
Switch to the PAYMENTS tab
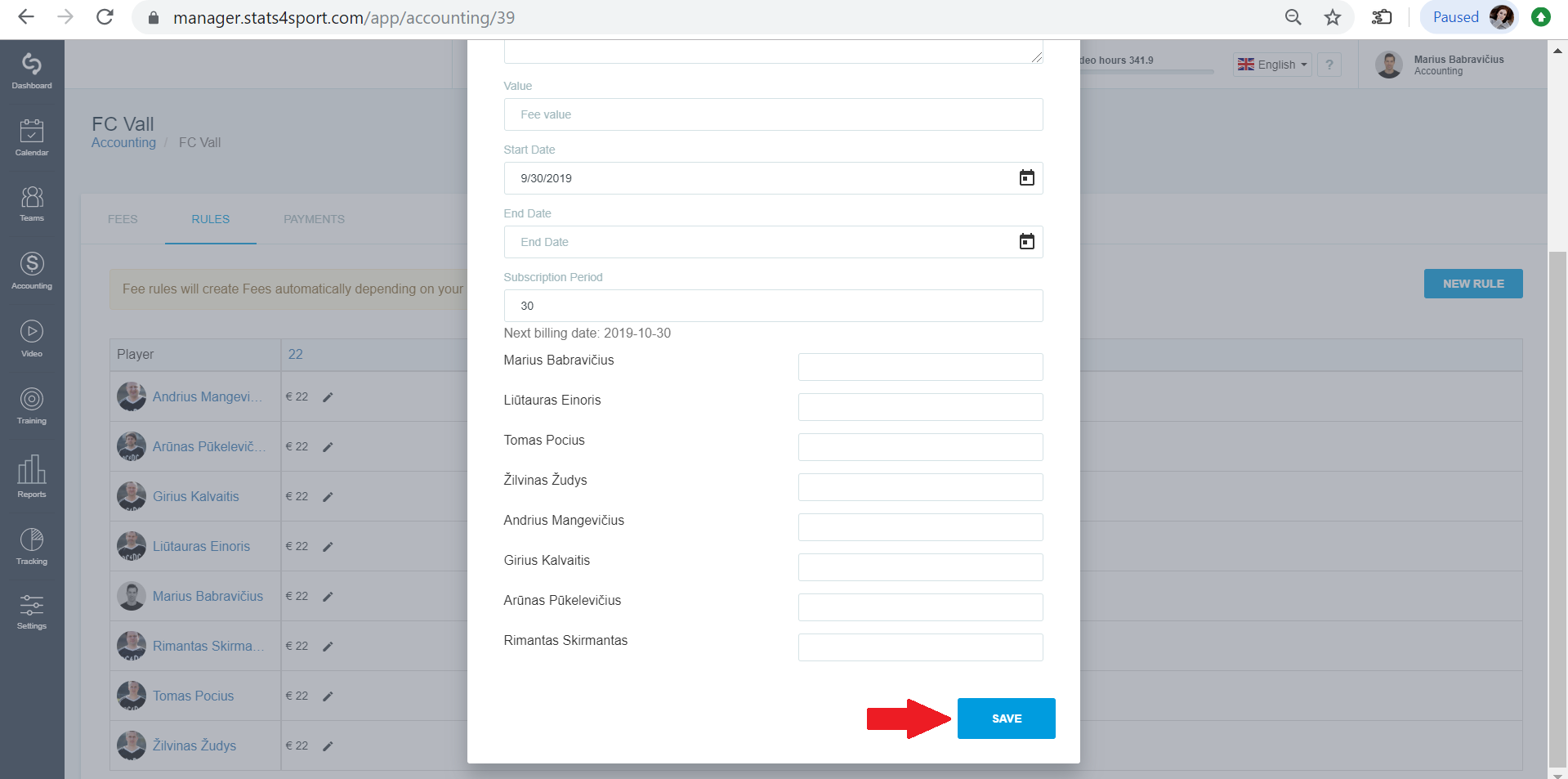click(315, 219)
